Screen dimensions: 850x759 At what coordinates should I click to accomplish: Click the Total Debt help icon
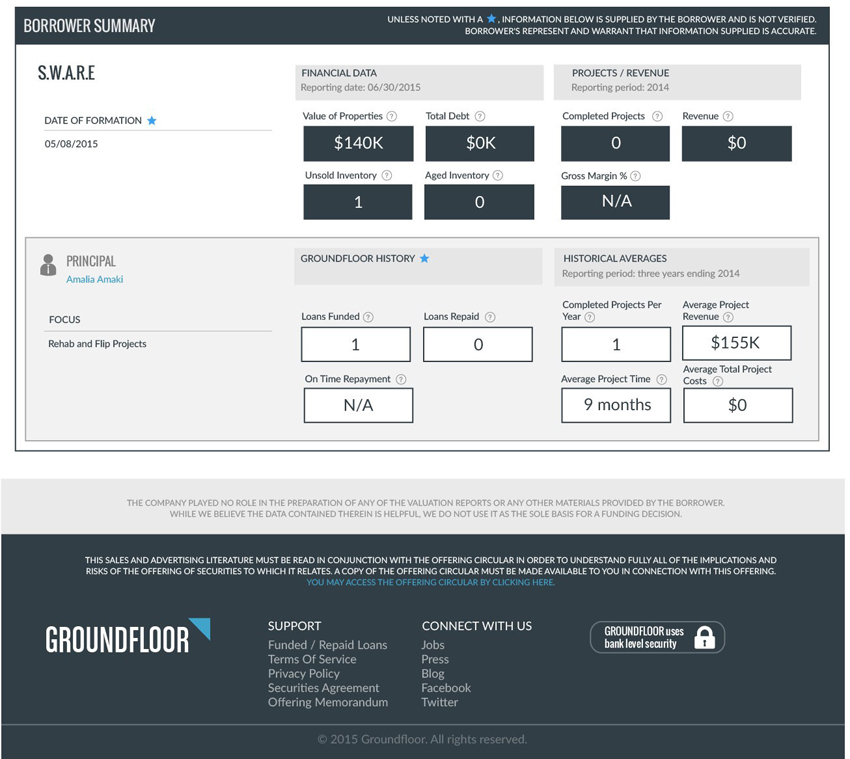click(480, 116)
